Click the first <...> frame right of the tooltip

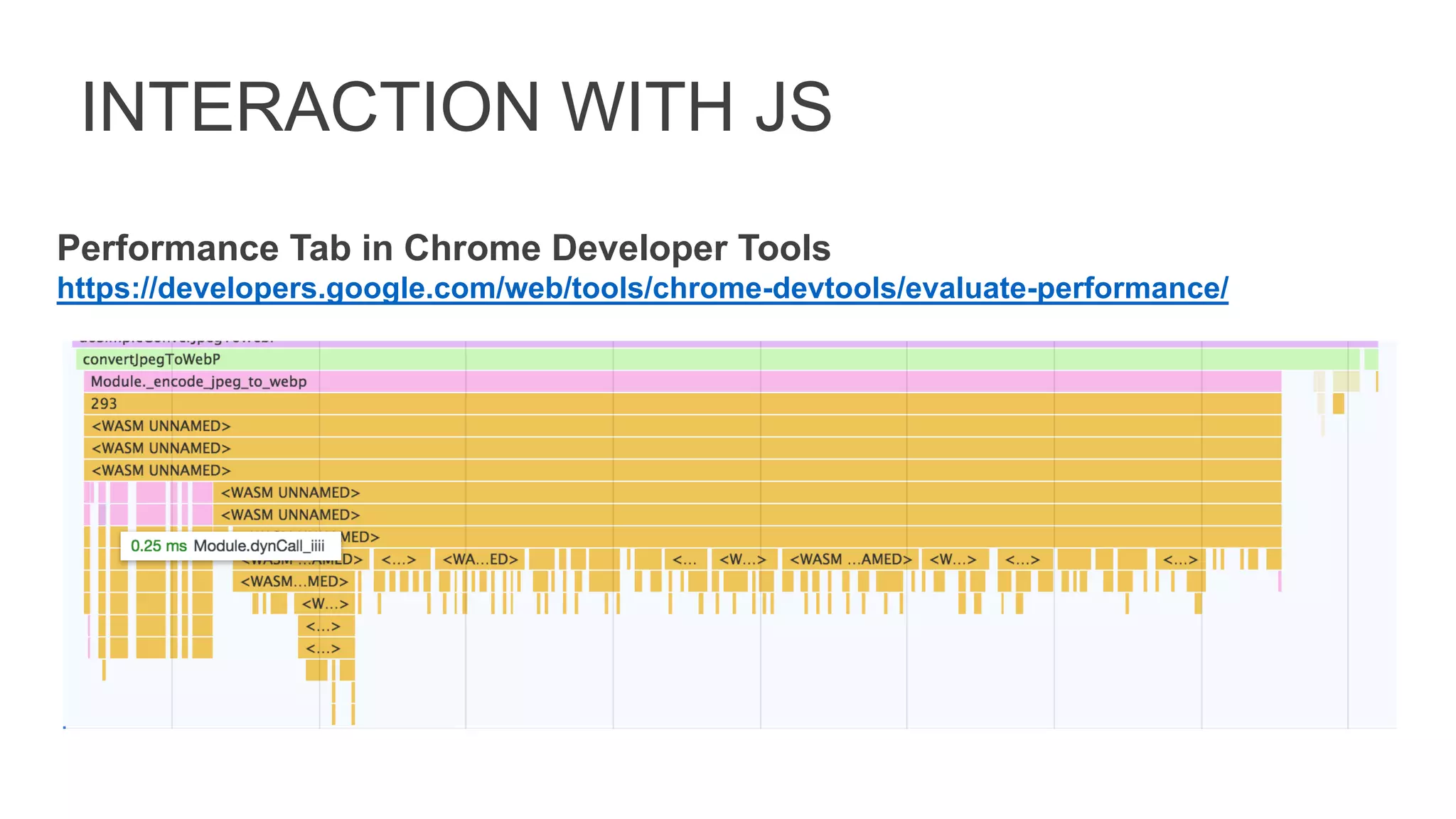point(402,560)
